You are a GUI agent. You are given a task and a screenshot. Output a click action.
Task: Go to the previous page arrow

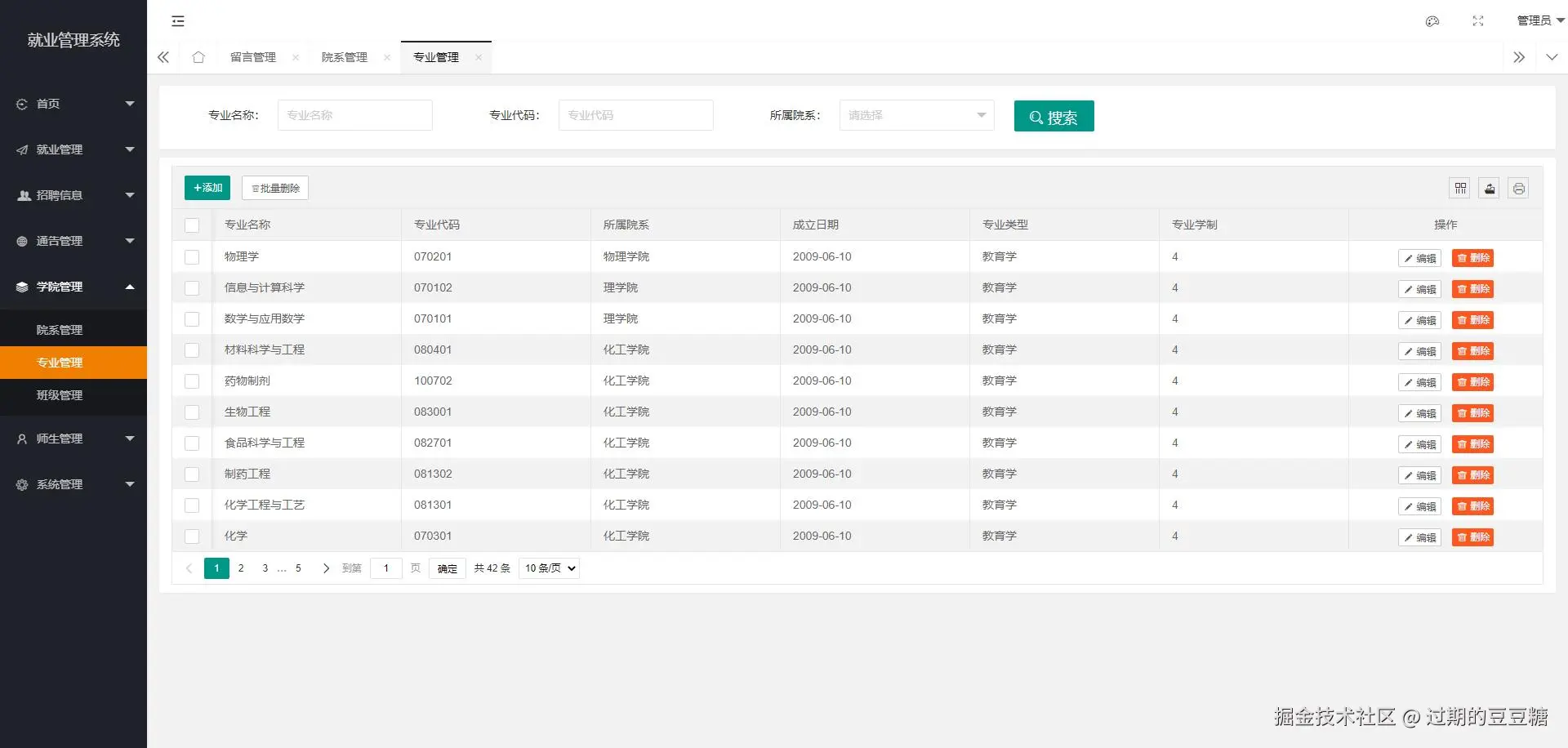tap(189, 568)
